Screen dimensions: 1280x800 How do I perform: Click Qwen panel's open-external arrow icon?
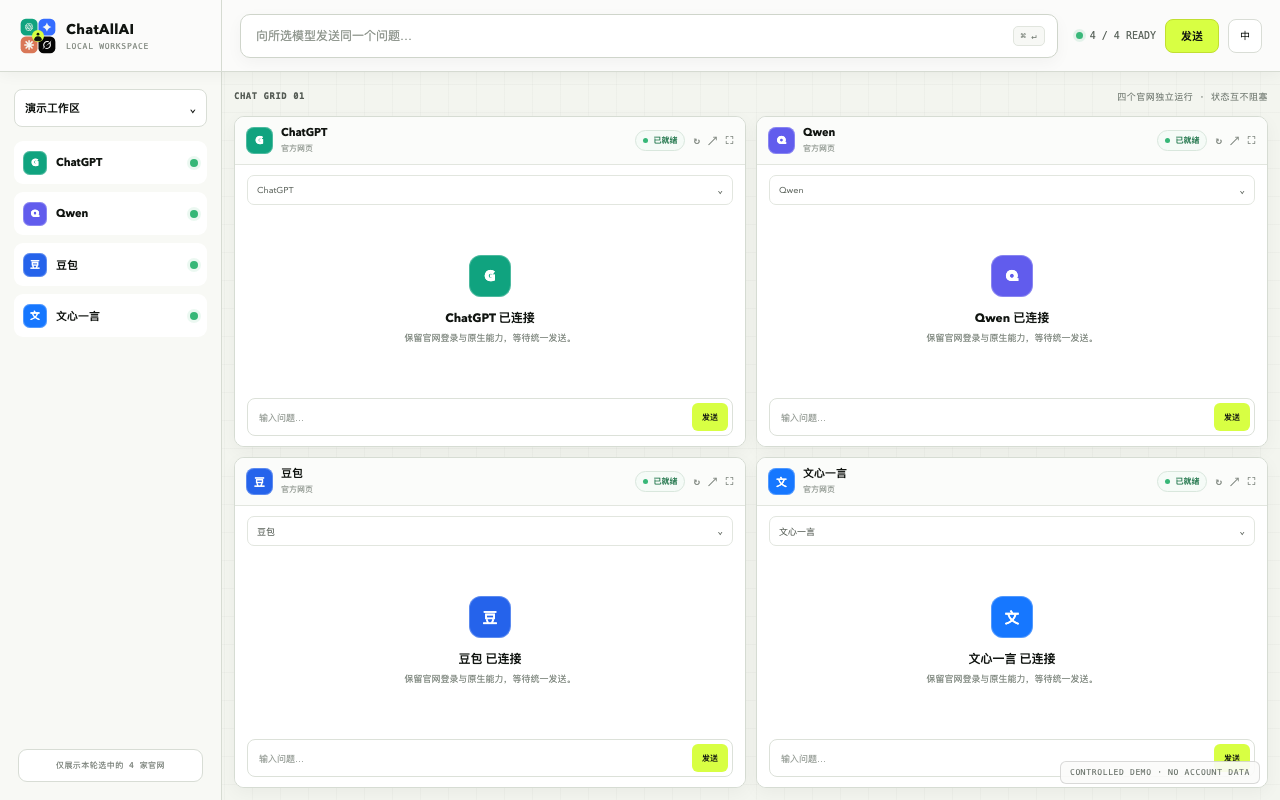[1235, 141]
